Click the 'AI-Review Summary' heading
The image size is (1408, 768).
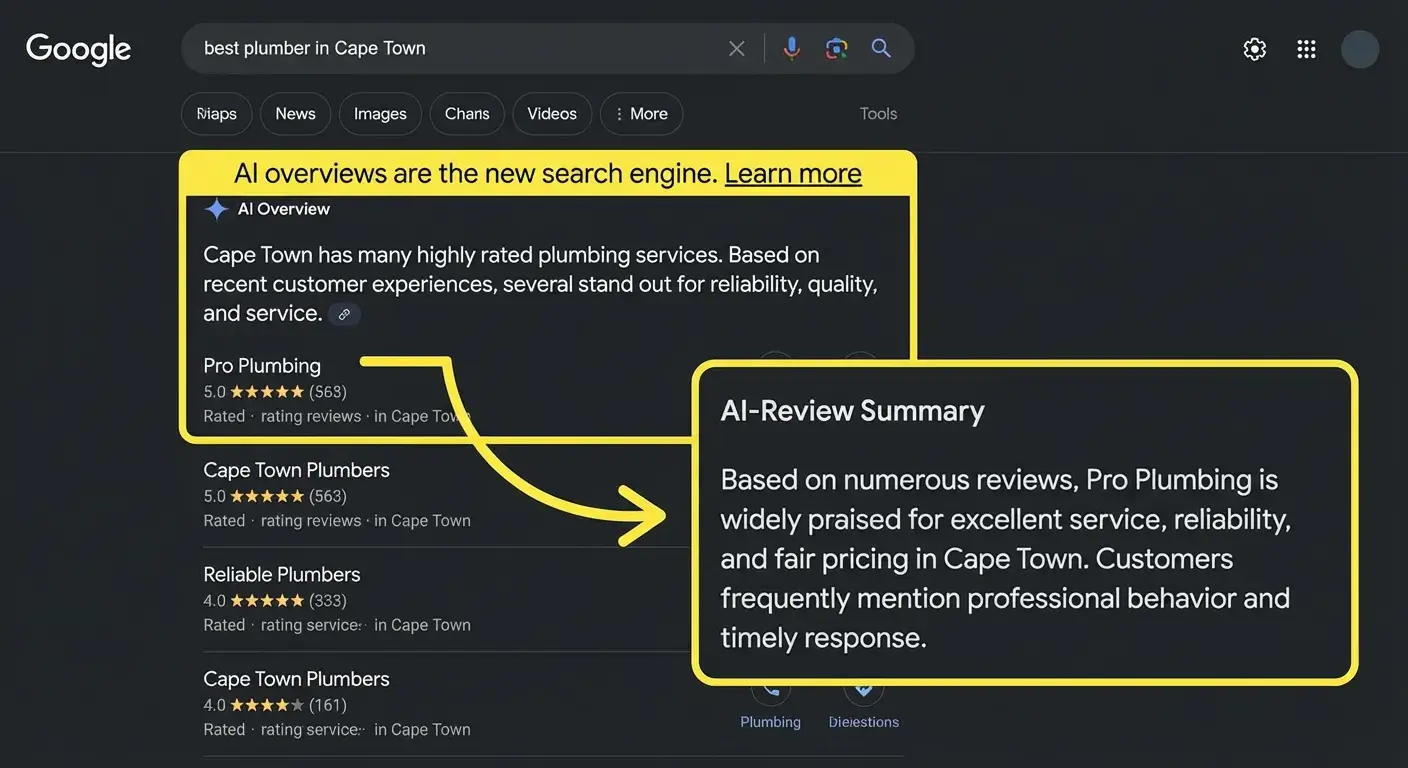click(x=852, y=411)
